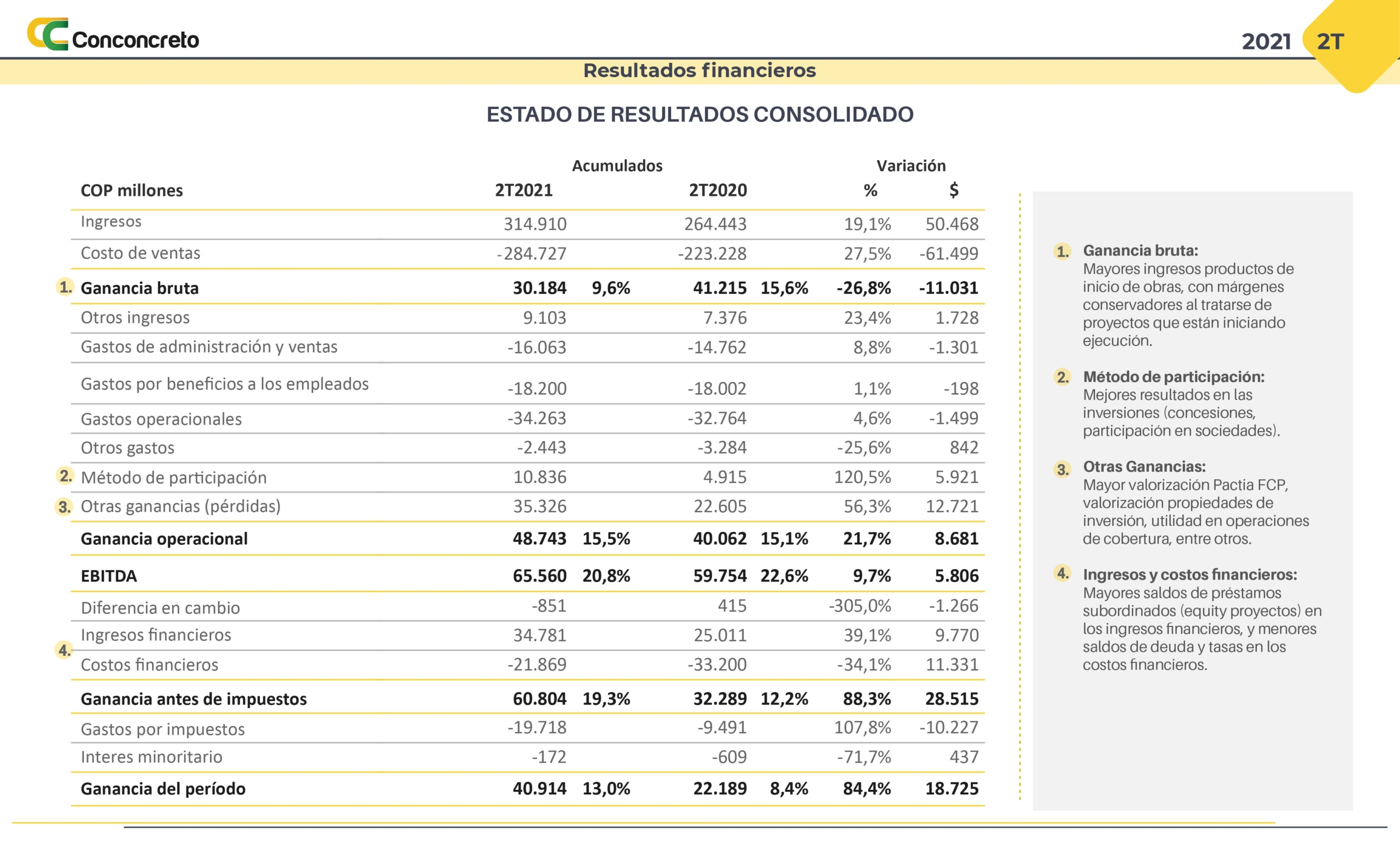1400x848 pixels.
Task: Click number 1 badge in Ganancia bruta note
Action: click(1062, 252)
